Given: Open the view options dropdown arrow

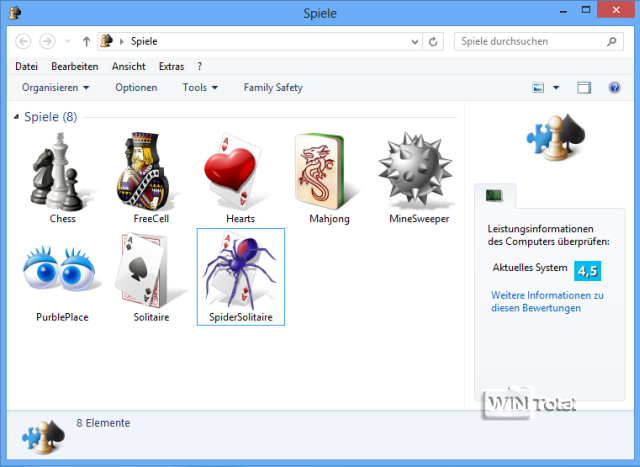Looking at the screenshot, I should point(556,87).
